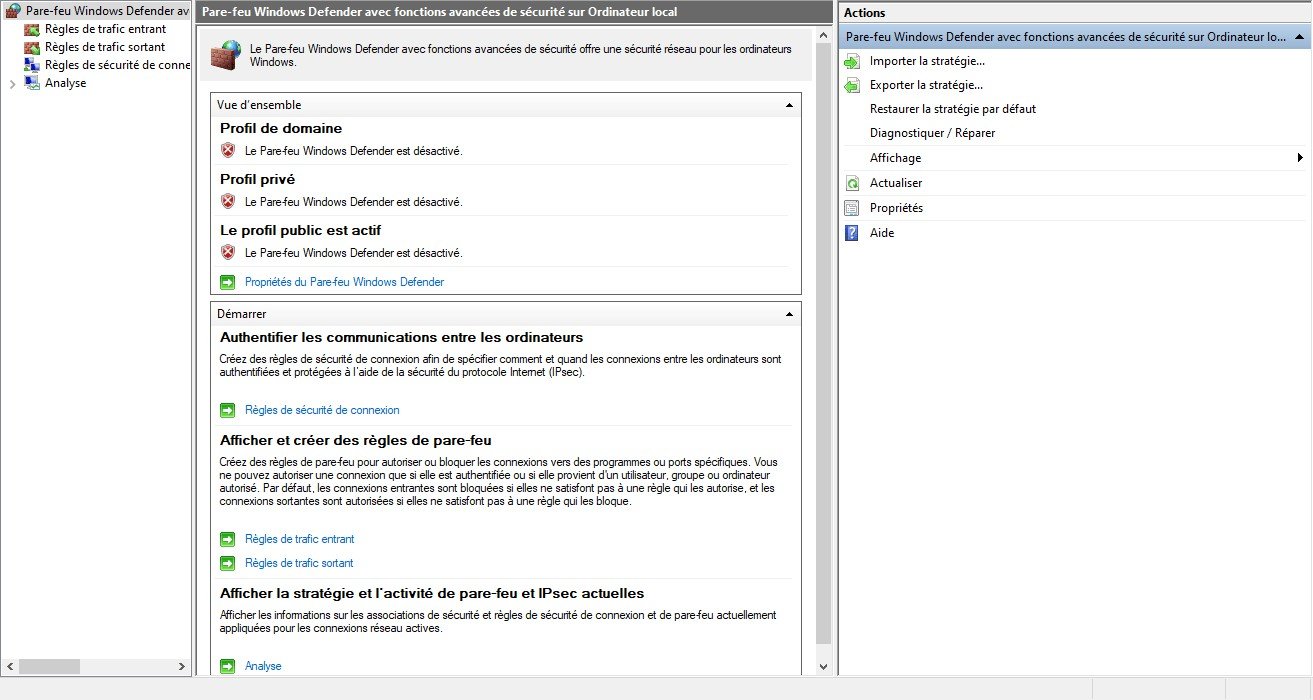Image resolution: width=1313 pixels, height=700 pixels.
Task: Click the Aide help icon
Action: click(852, 233)
